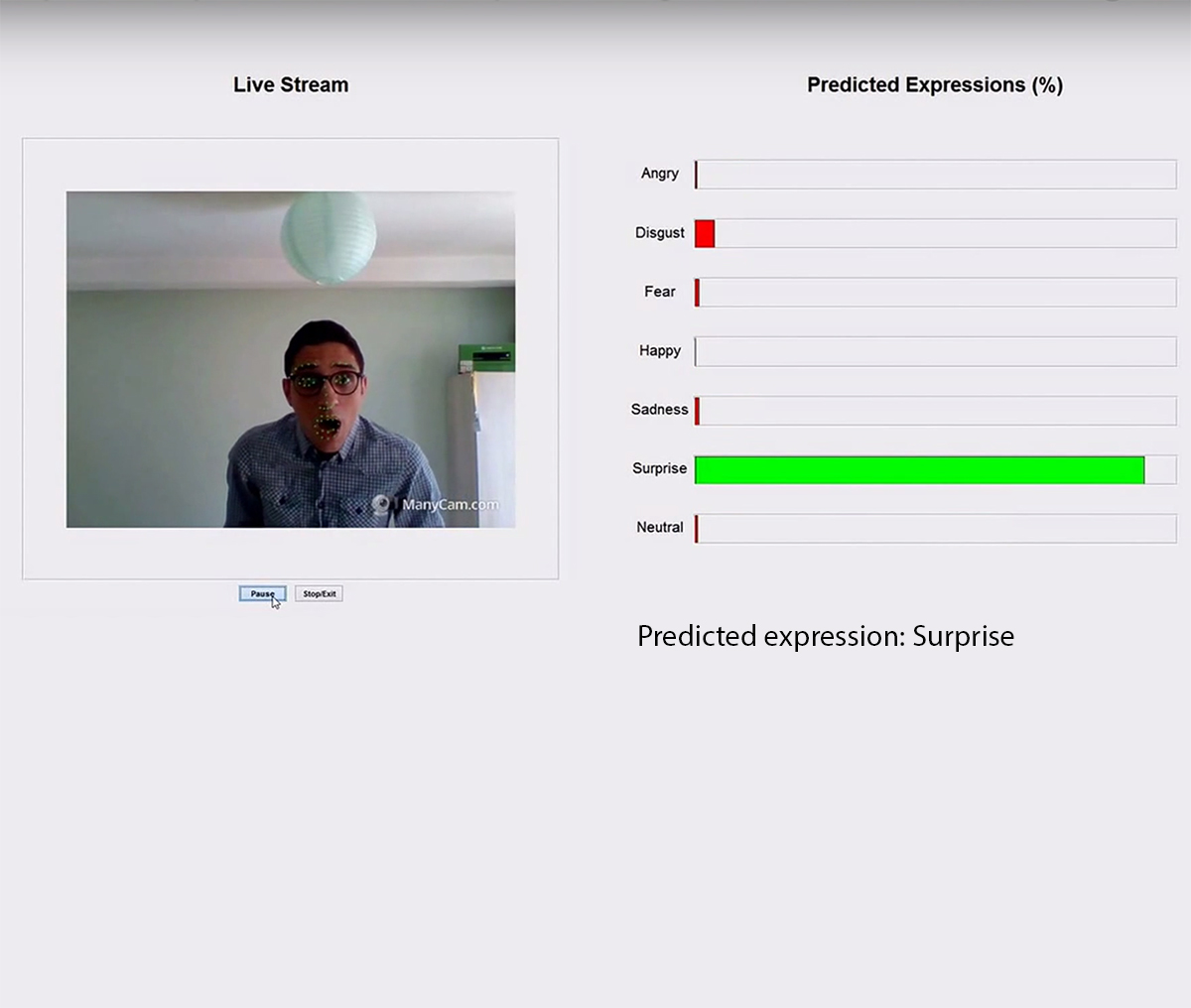Click the Happy percentage bar
The image size is (1191, 1008).
pos(935,351)
